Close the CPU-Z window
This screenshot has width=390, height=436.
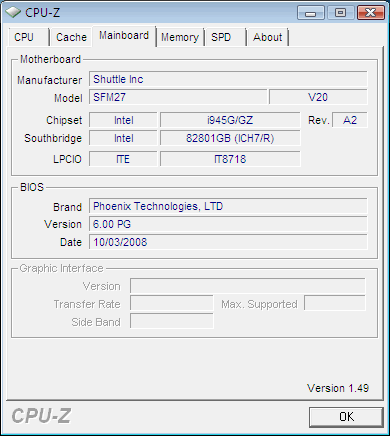click(x=370, y=13)
